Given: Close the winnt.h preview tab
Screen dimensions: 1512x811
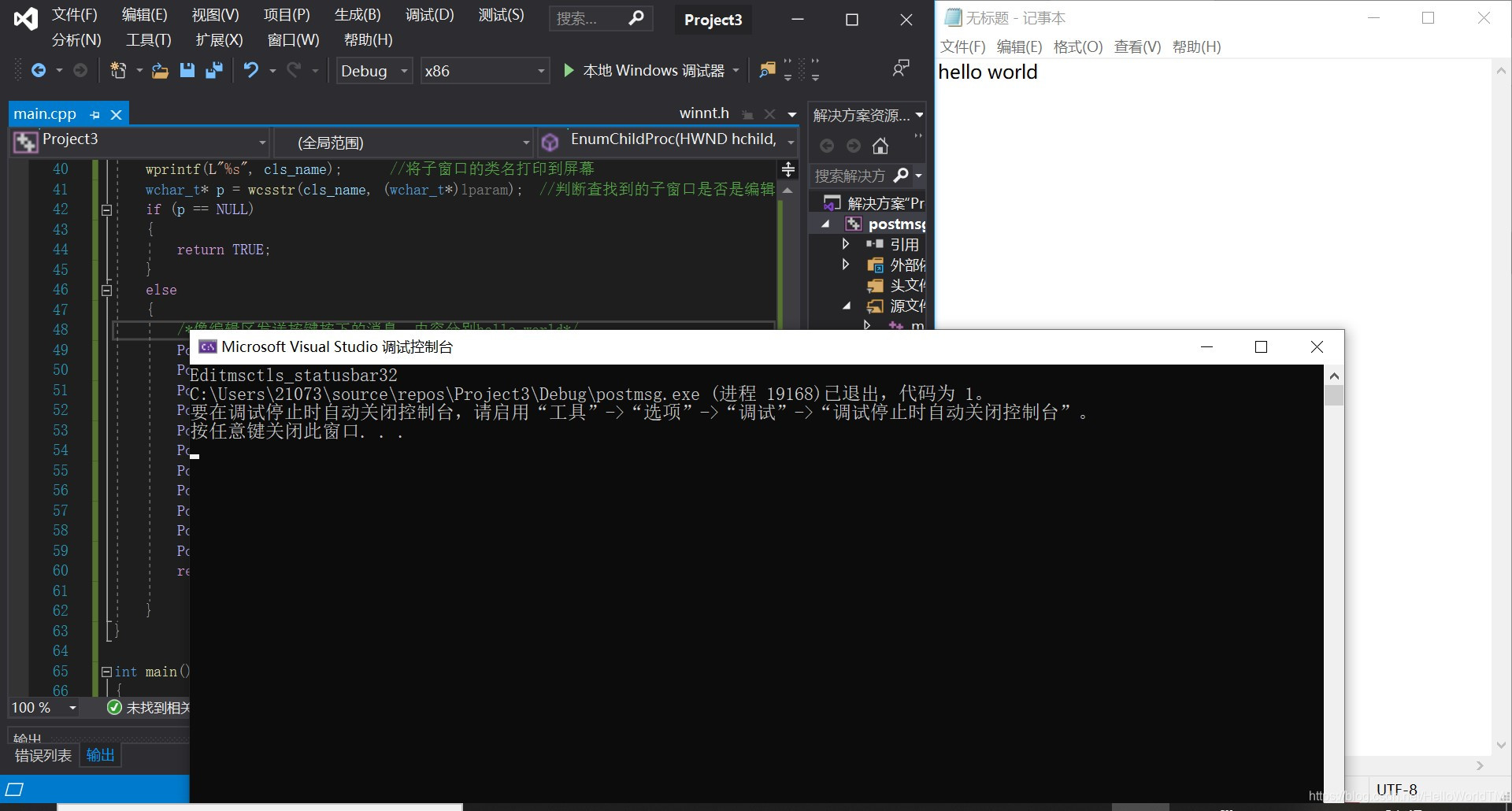Looking at the screenshot, I should [770, 114].
